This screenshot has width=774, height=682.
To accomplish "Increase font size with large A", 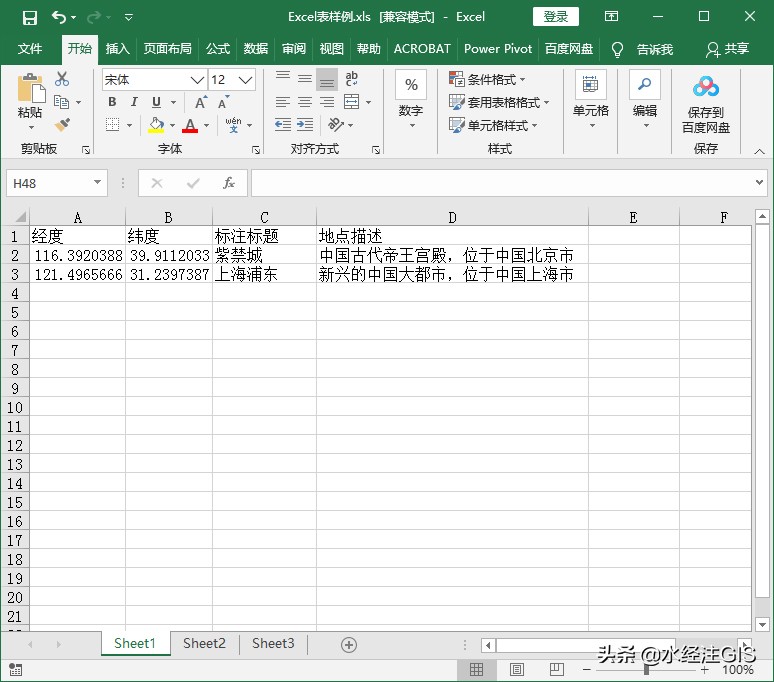I will point(200,103).
